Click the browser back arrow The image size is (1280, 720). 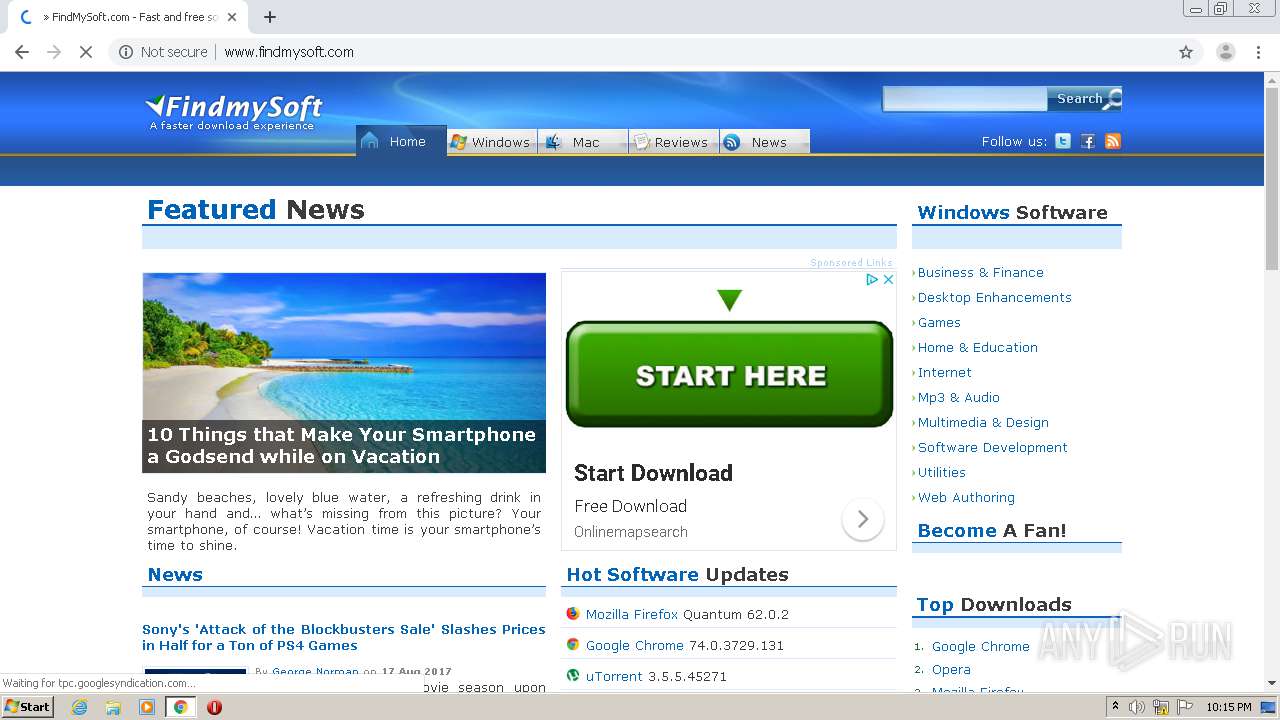[22, 52]
